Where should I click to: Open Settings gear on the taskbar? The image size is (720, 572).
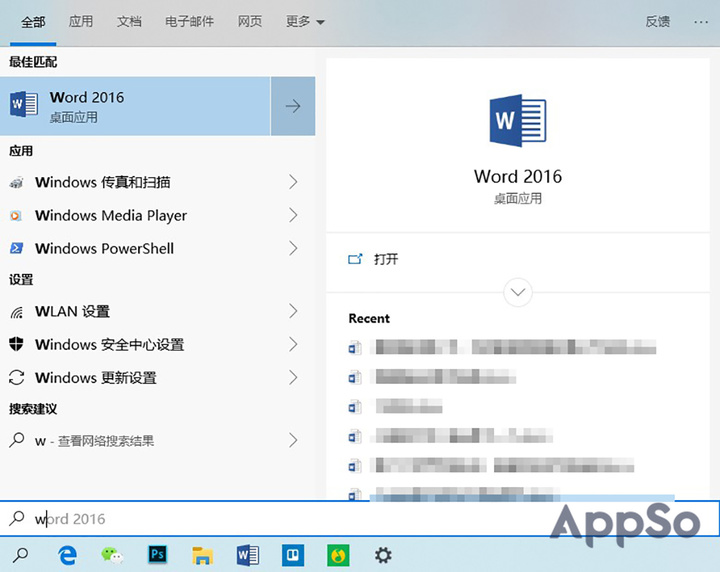pos(383,555)
